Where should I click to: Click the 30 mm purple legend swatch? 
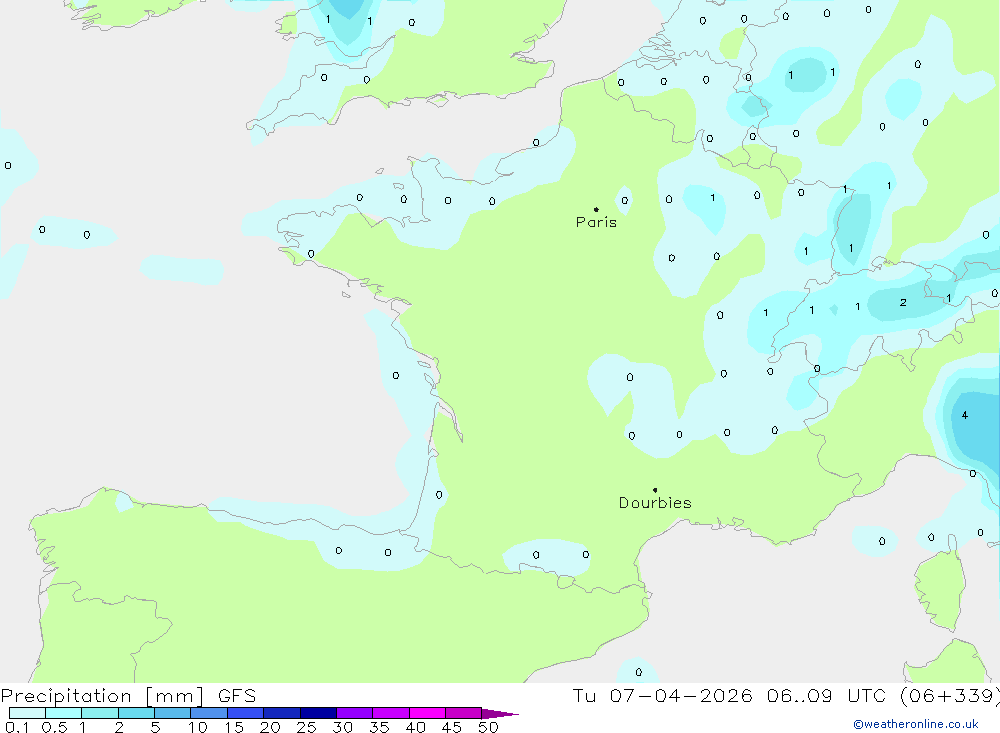[x=354, y=713]
